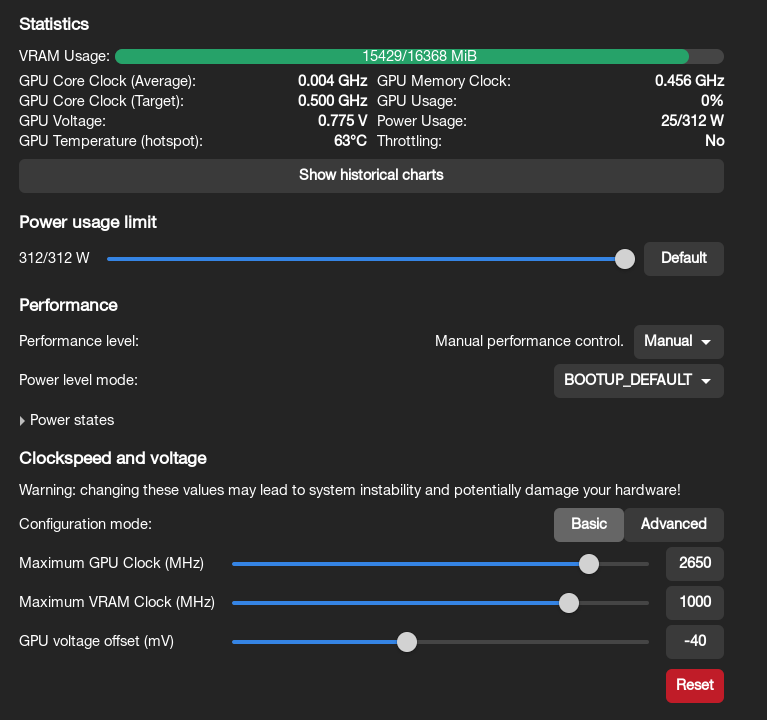The width and height of the screenshot is (767, 720).
Task: Click the GPU Memory Clock label
Action: click(x=444, y=81)
